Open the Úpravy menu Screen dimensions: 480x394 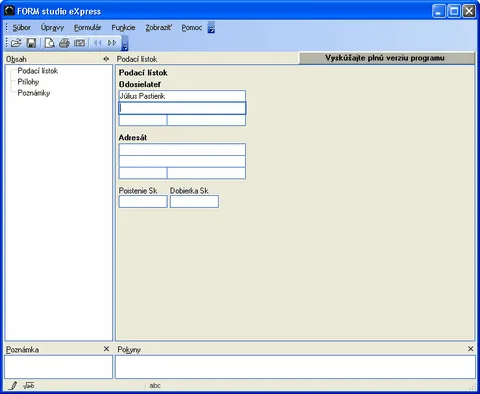pyautogui.click(x=52, y=28)
